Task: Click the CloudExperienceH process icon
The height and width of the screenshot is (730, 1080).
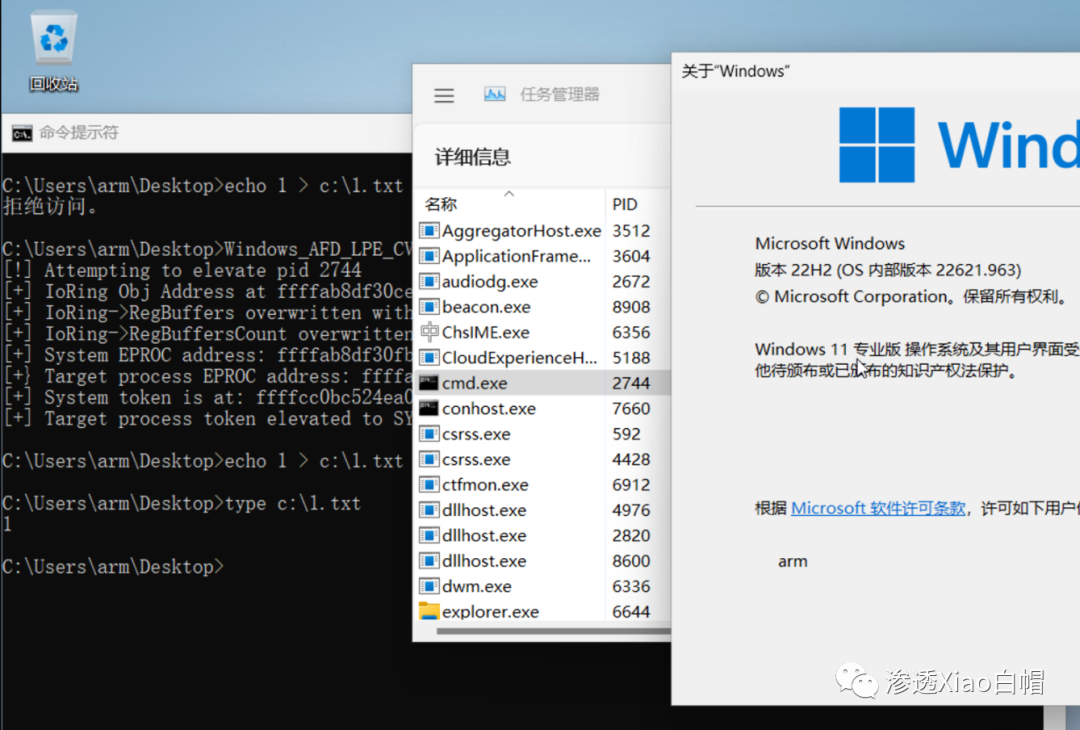Action: [429, 357]
